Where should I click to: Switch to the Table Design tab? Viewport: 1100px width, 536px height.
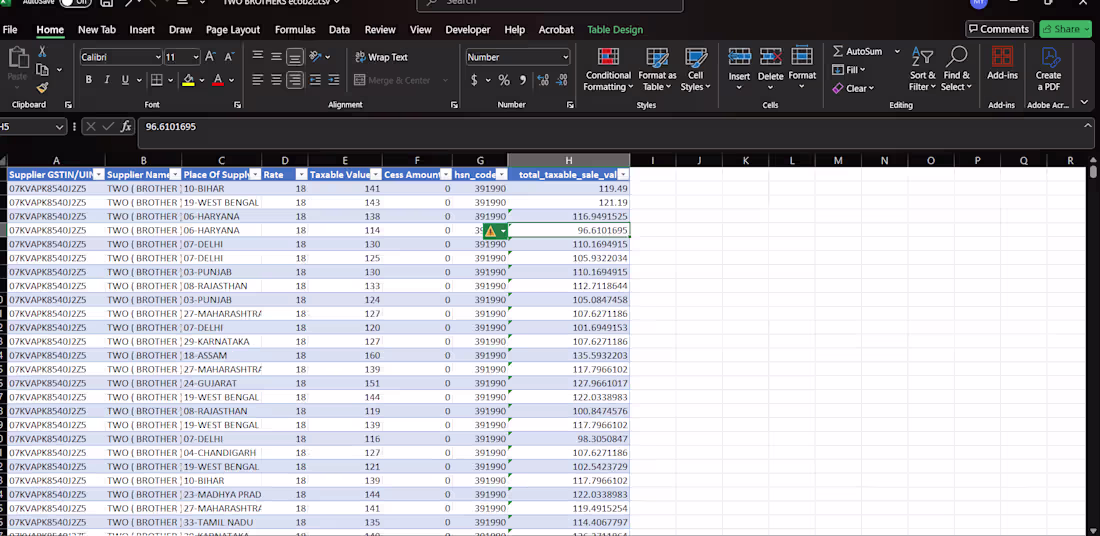615,29
